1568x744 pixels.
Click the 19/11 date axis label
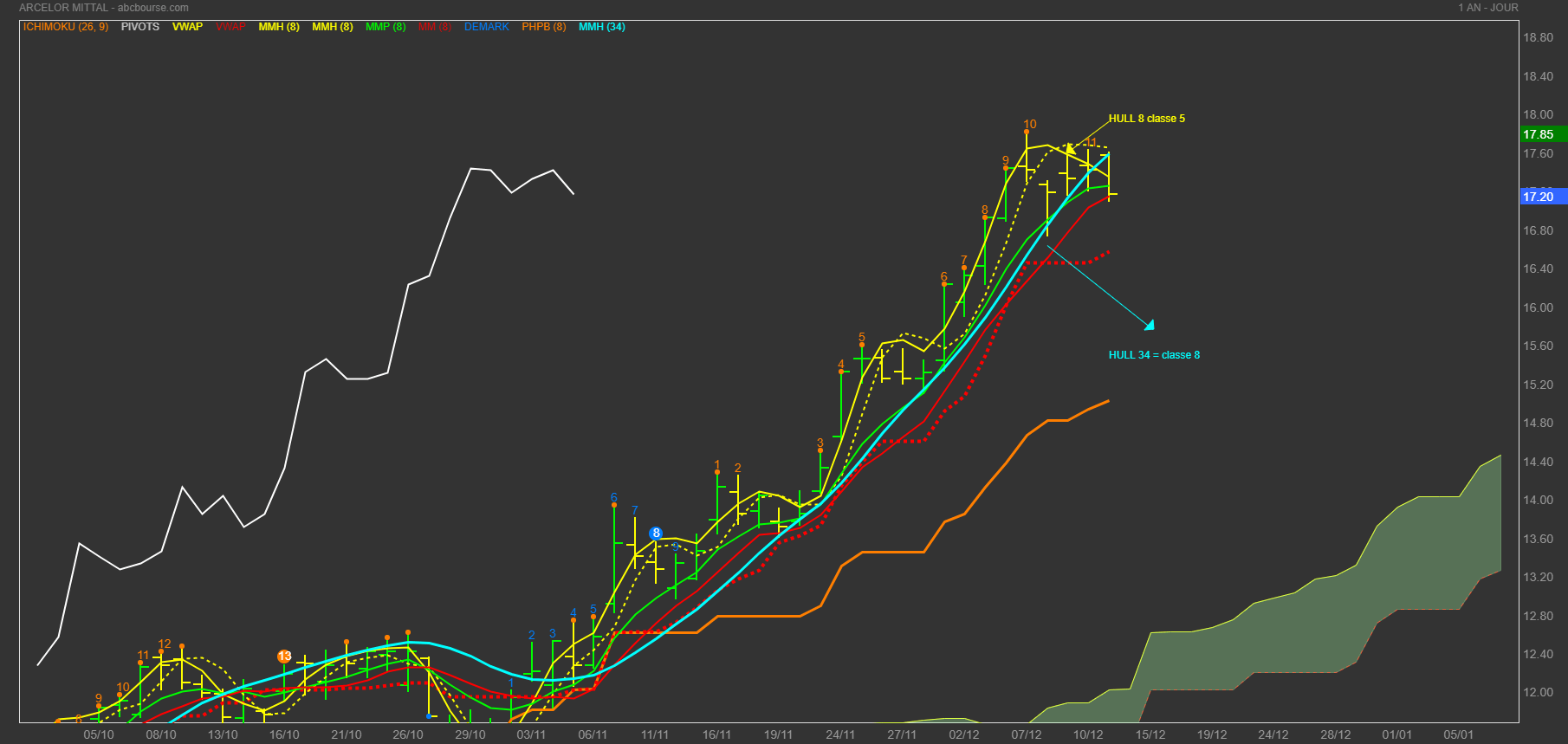[x=778, y=734]
